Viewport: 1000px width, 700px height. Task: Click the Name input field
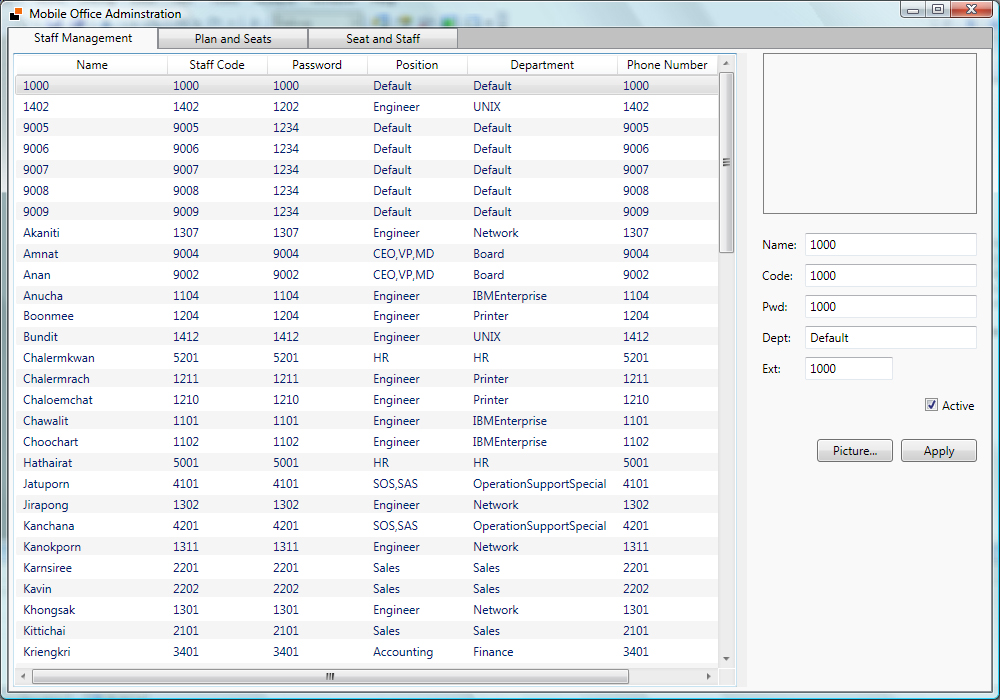point(890,245)
